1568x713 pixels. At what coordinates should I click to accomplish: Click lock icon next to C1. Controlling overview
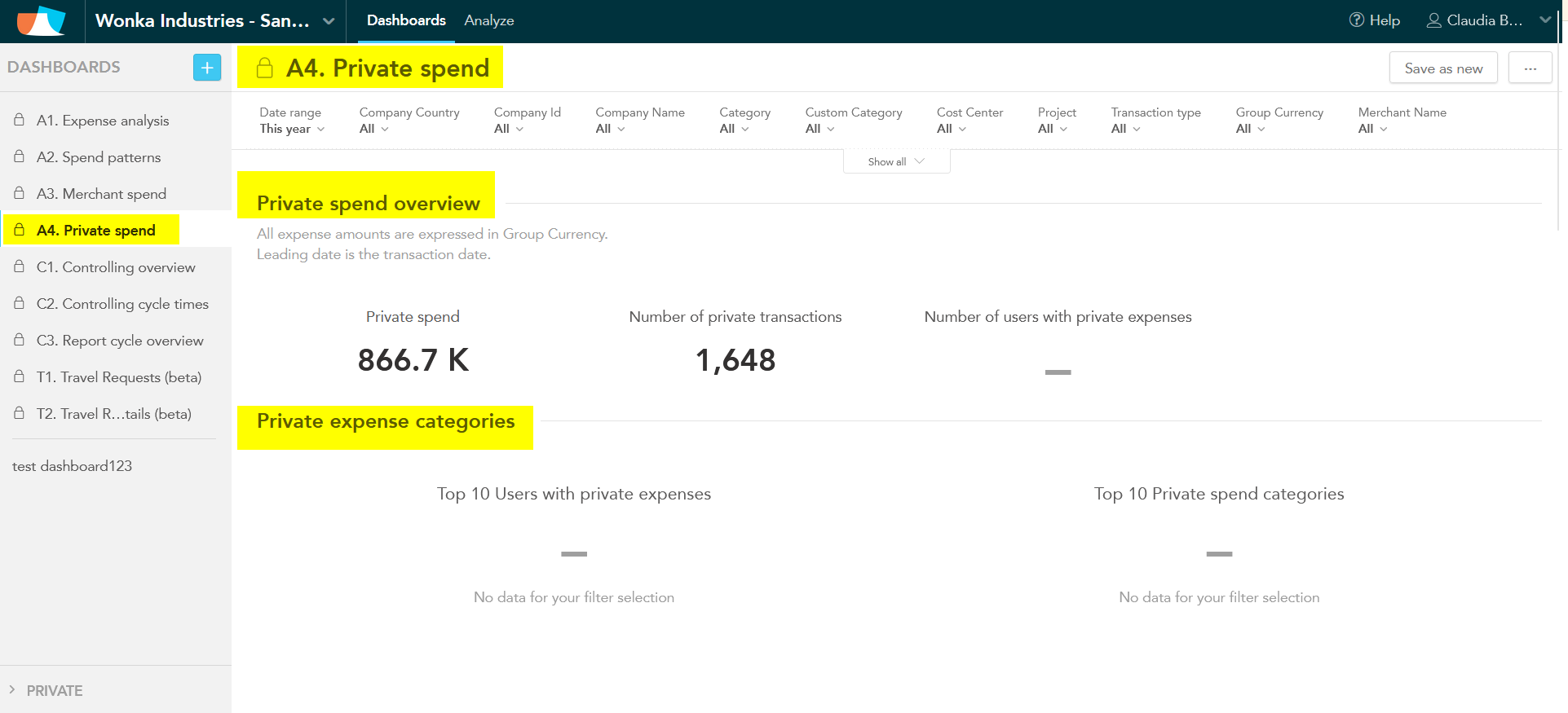tap(19, 266)
